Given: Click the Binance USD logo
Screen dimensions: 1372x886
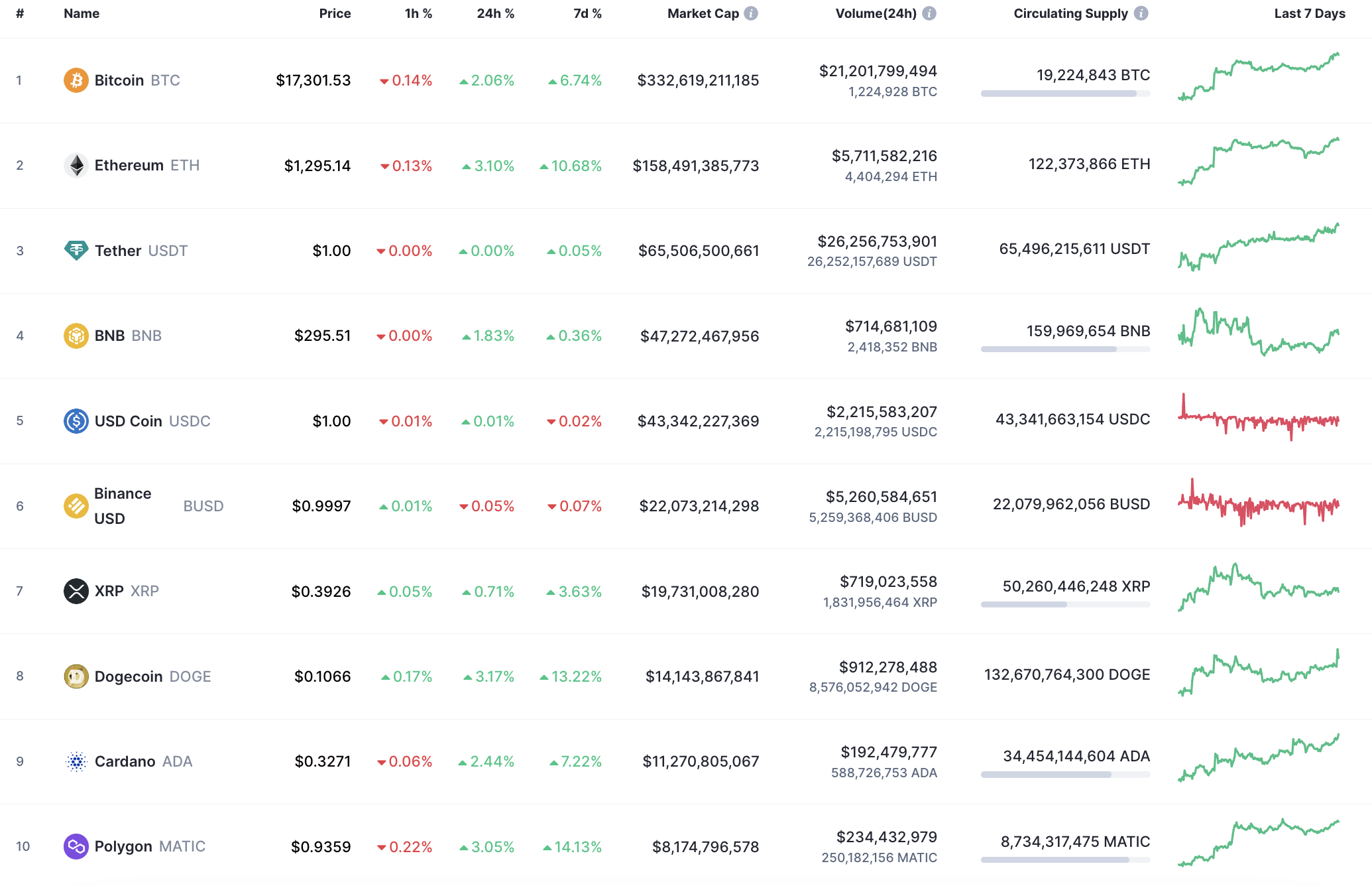Looking at the screenshot, I should tap(77, 506).
